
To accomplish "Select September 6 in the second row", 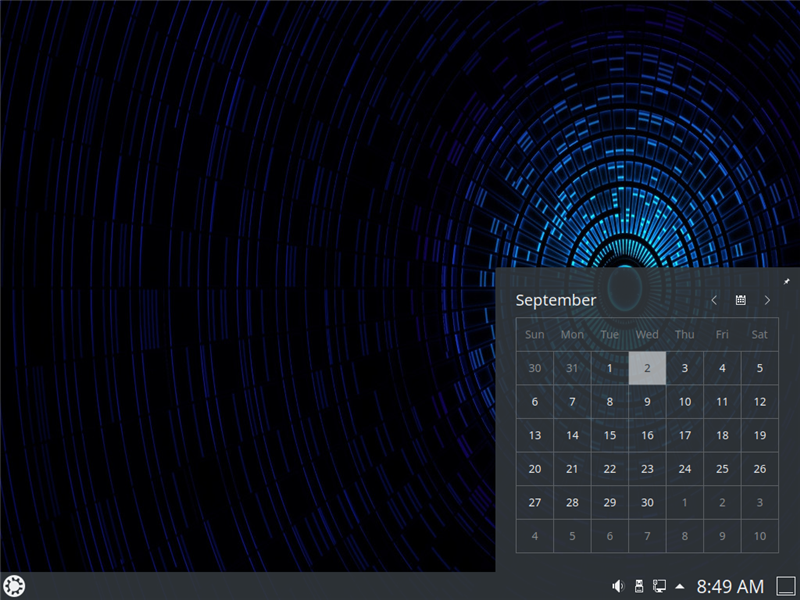I will (535, 402).
